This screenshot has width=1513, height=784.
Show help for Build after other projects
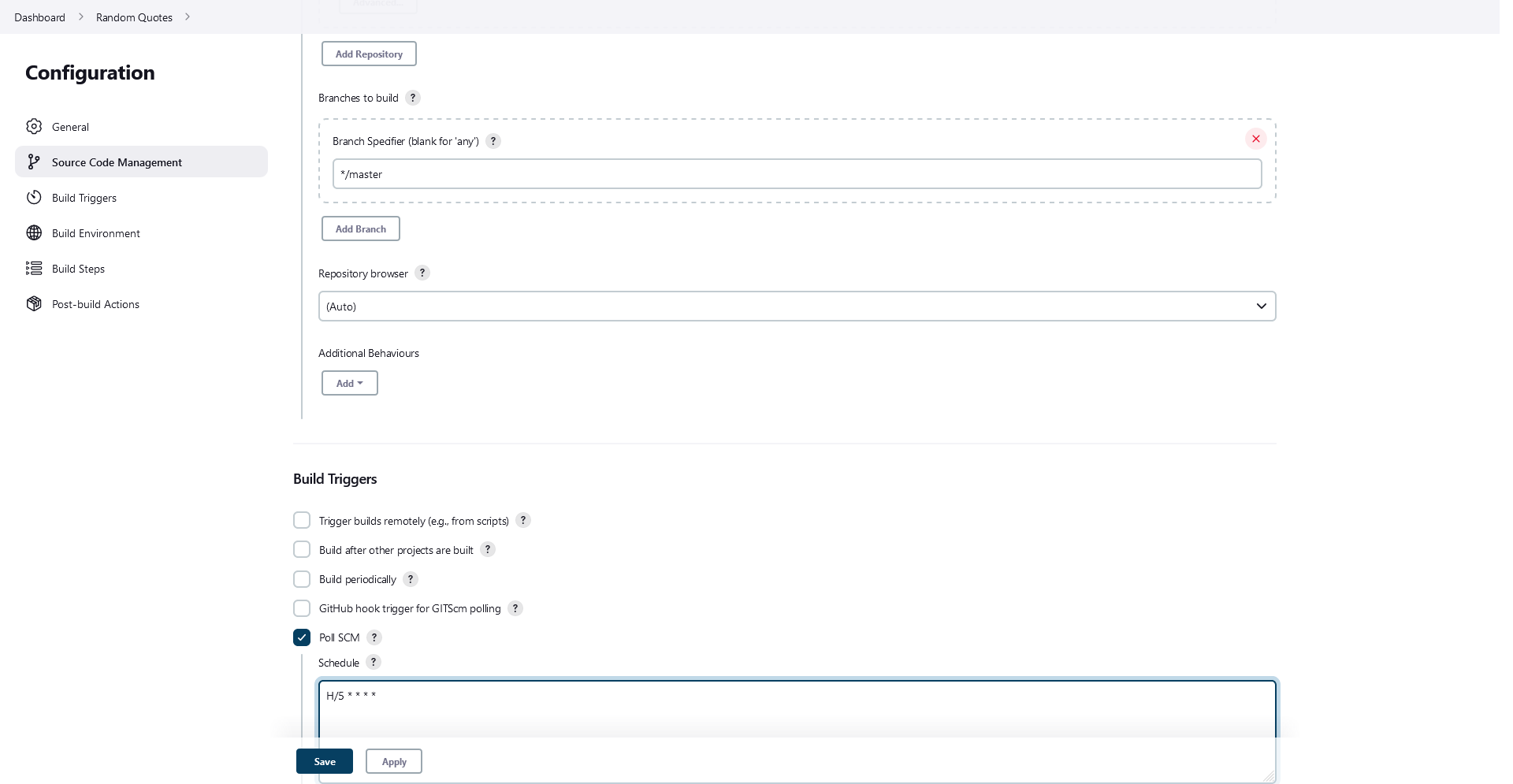[x=488, y=549]
